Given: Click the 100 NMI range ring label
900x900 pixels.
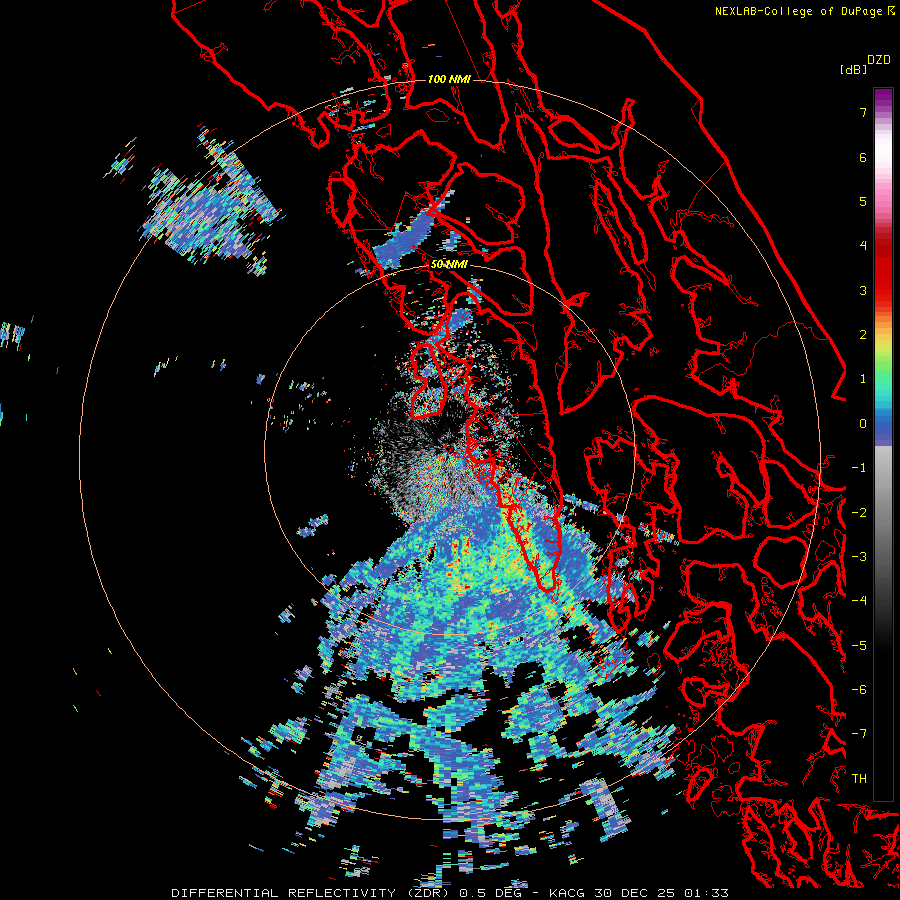Looking at the screenshot, I should 449,79.
